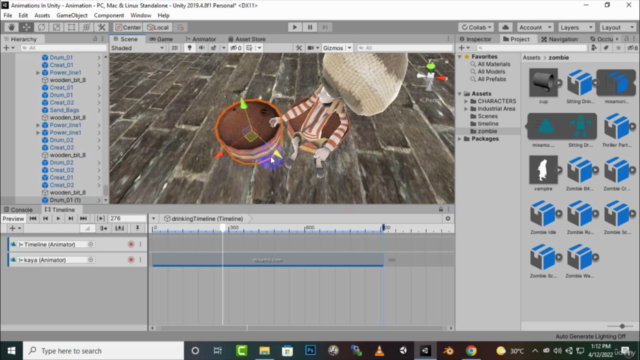
Task: Select the timeline folder in Assets
Action: [x=487, y=124]
